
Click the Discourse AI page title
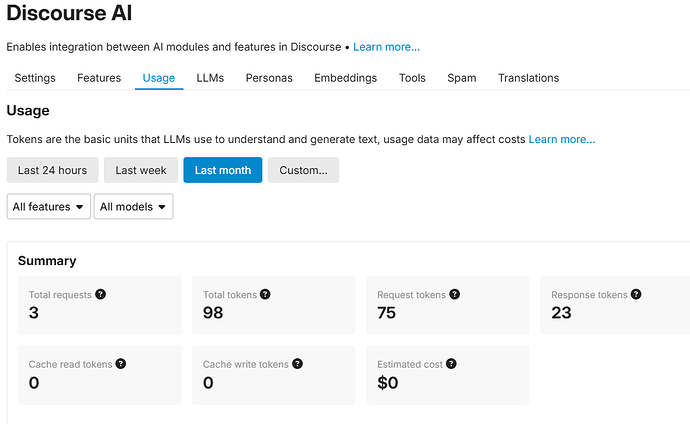[x=69, y=13]
